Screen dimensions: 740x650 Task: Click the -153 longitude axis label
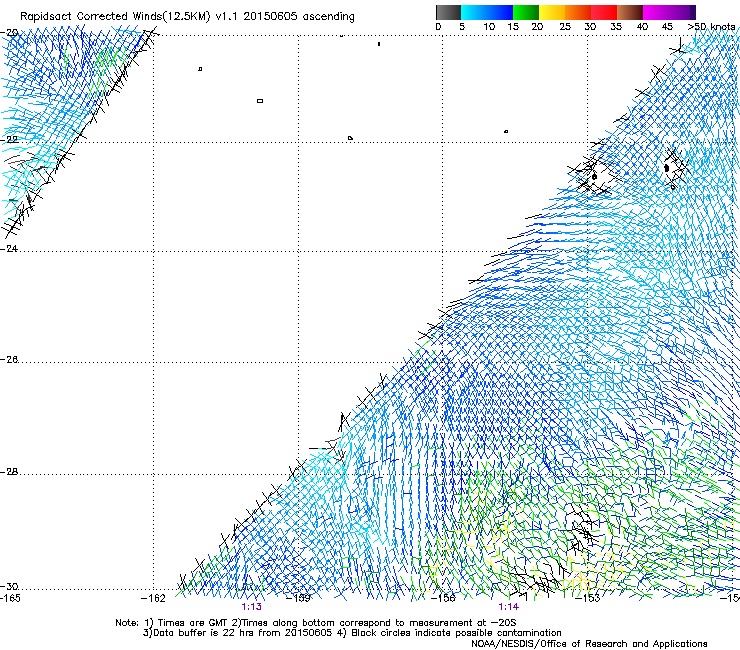click(x=588, y=598)
